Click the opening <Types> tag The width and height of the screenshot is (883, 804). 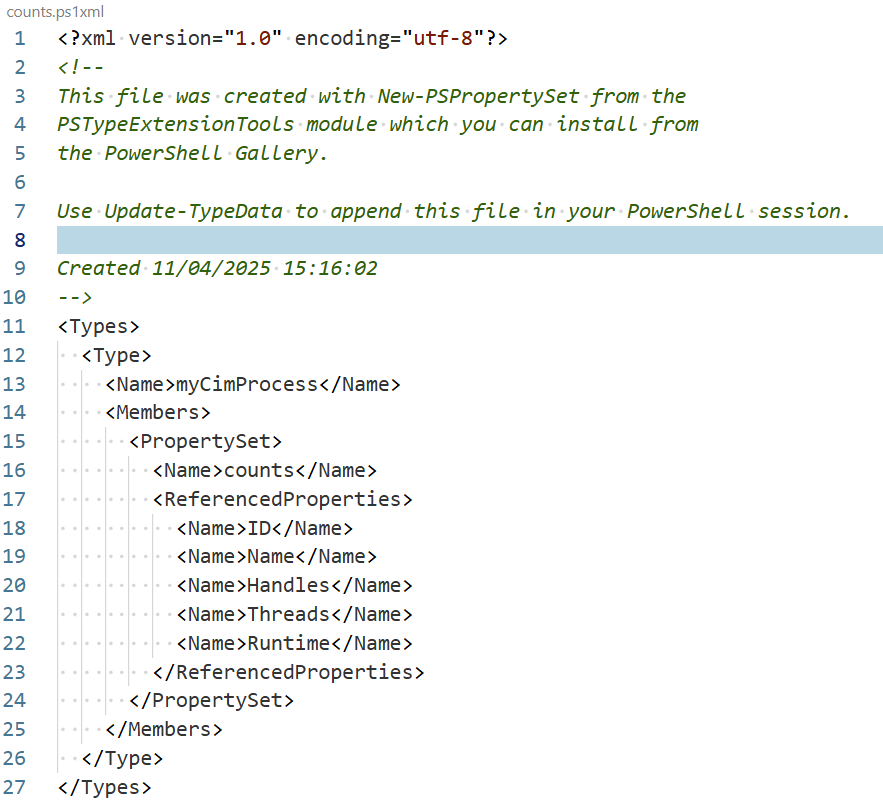[99, 326]
